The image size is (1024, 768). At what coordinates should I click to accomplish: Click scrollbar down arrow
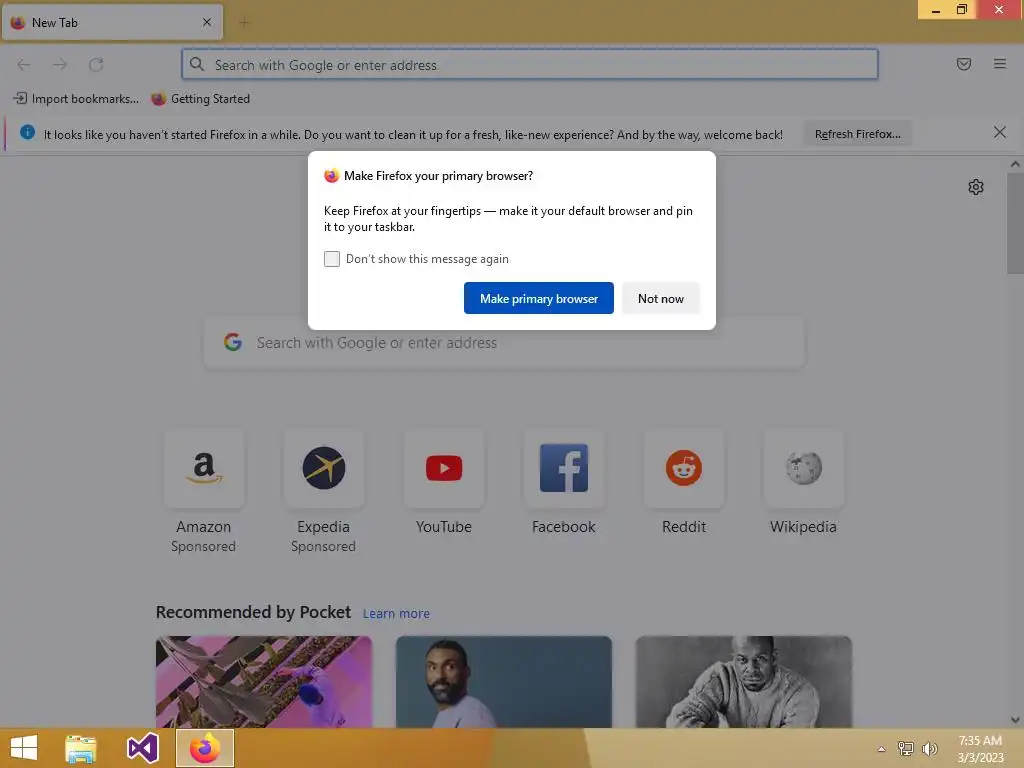1015,720
